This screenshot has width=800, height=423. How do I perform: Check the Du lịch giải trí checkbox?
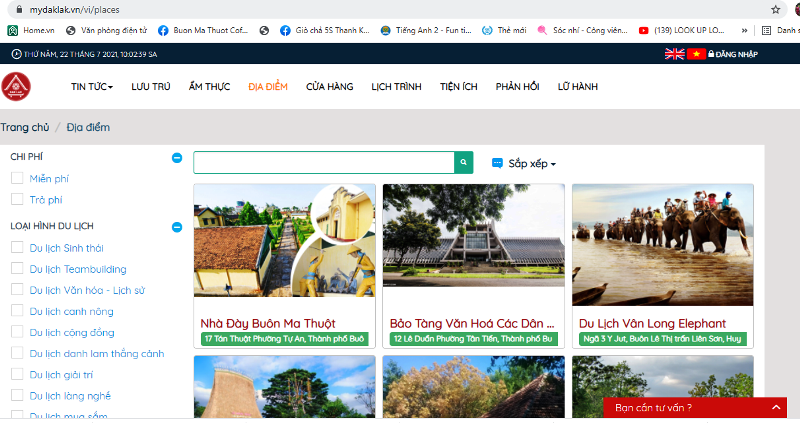pyautogui.click(x=17, y=374)
